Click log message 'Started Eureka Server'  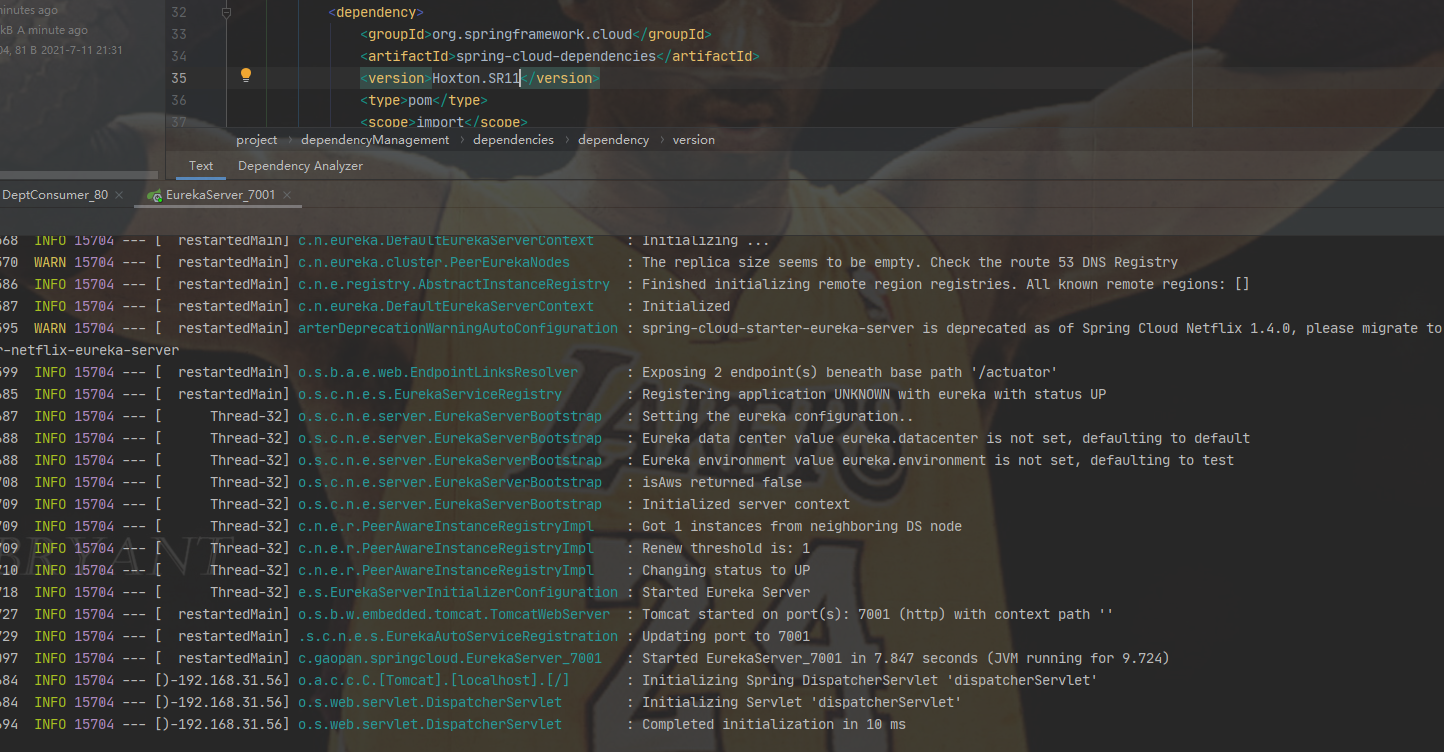726,592
